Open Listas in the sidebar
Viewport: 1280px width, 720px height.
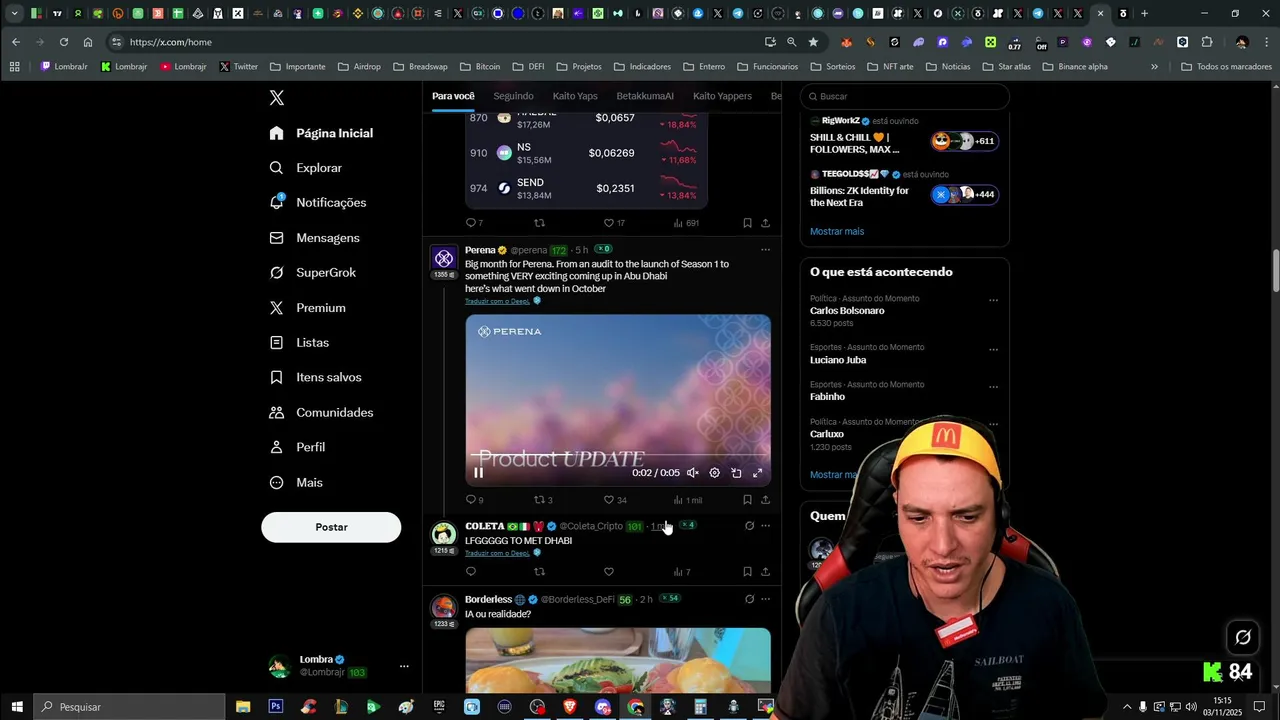[x=299, y=342]
